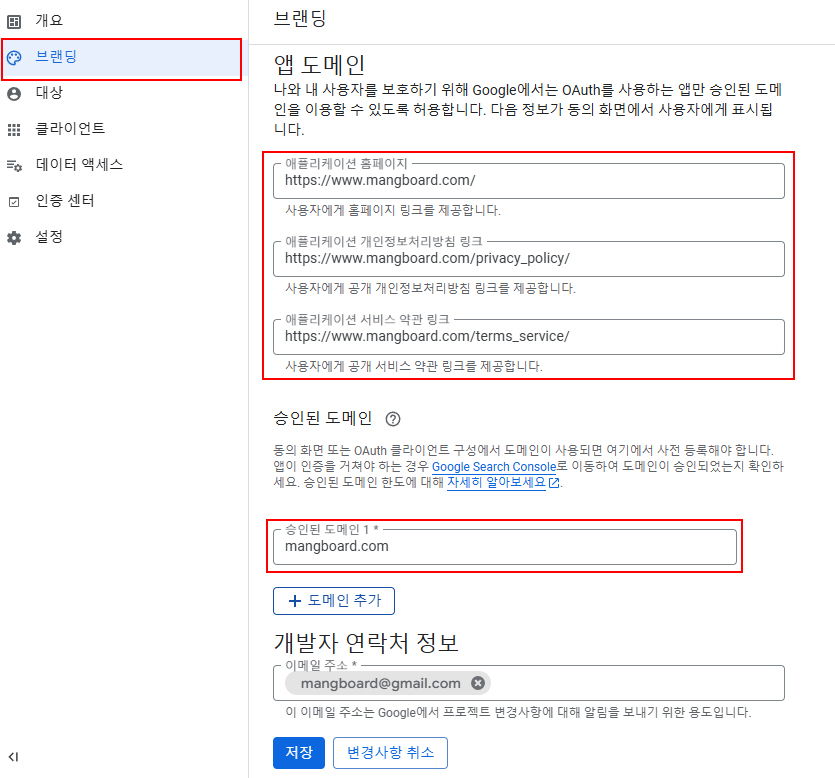Focus the 애플리케이션 홈페이지 URL field
This screenshot has width=835, height=778.
point(529,181)
